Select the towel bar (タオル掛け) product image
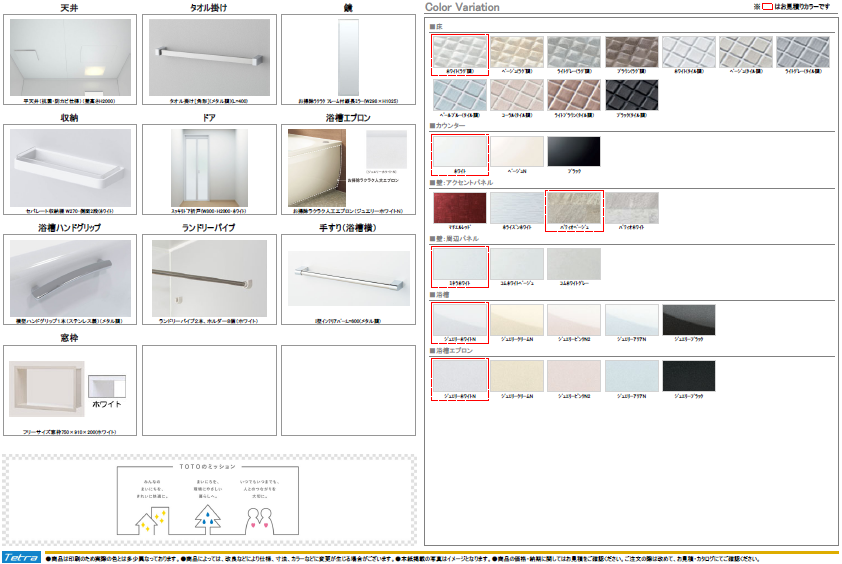Viewport: 842px width, 564px height. click(x=209, y=55)
